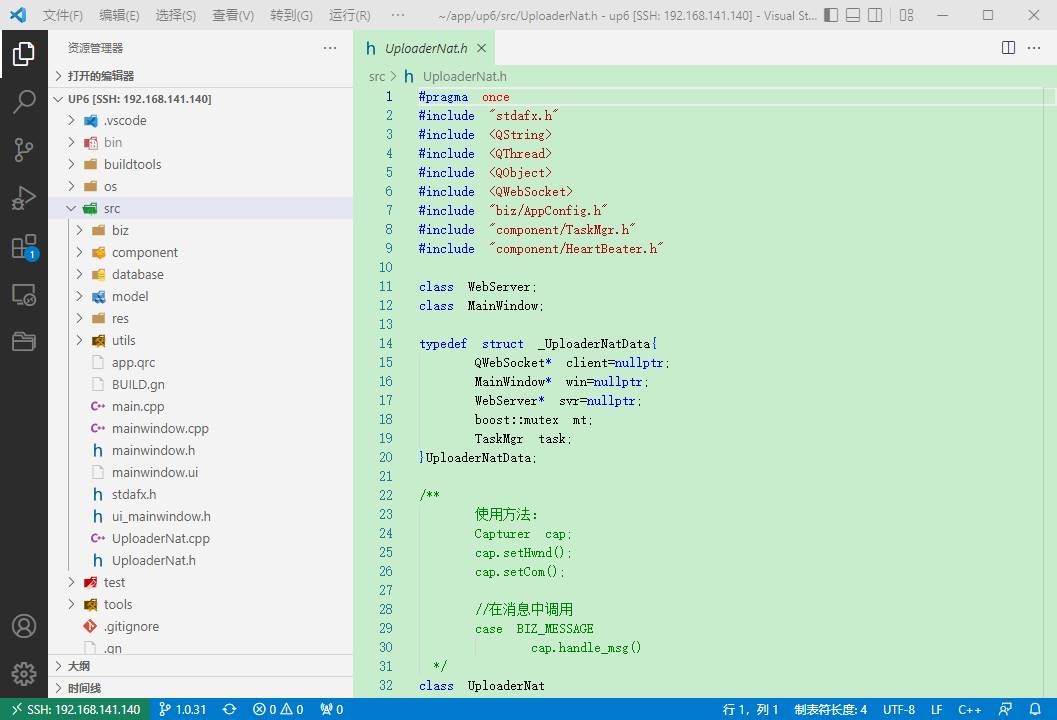Image resolution: width=1057 pixels, height=720 pixels.
Task: Open mainwindow.cpp in the file tree
Action: [160, 428]
